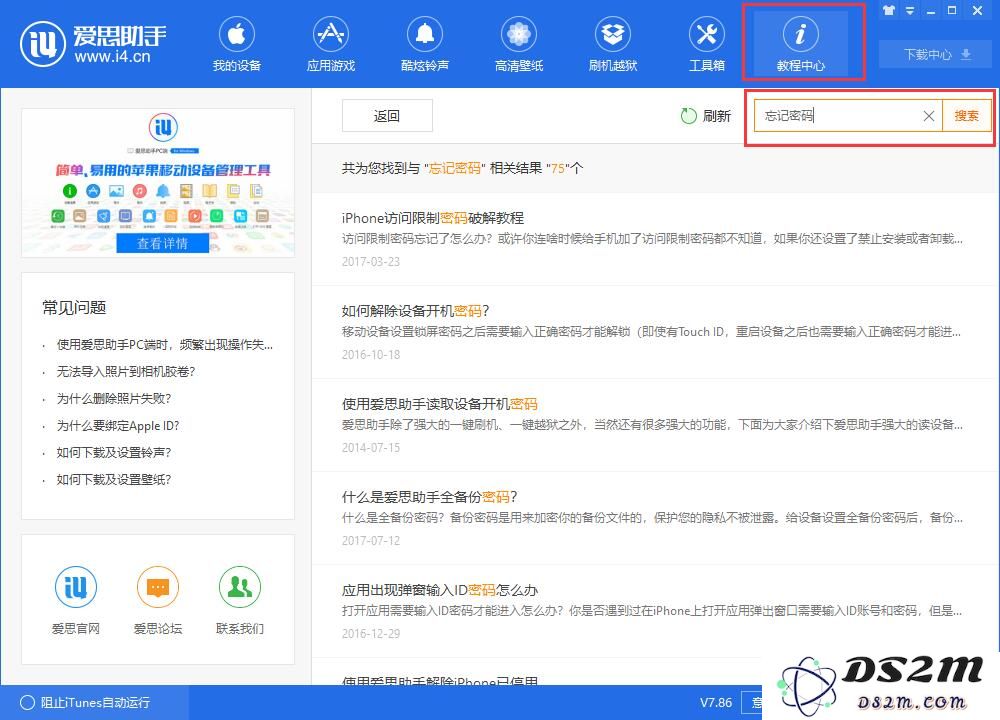Click the 搜索 search button

coord(966,115)
